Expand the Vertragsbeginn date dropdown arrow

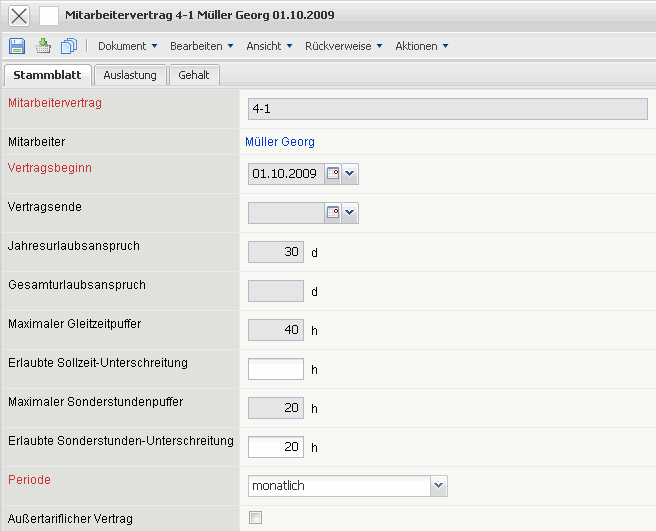pyautogui.click(x=350, y=174)
